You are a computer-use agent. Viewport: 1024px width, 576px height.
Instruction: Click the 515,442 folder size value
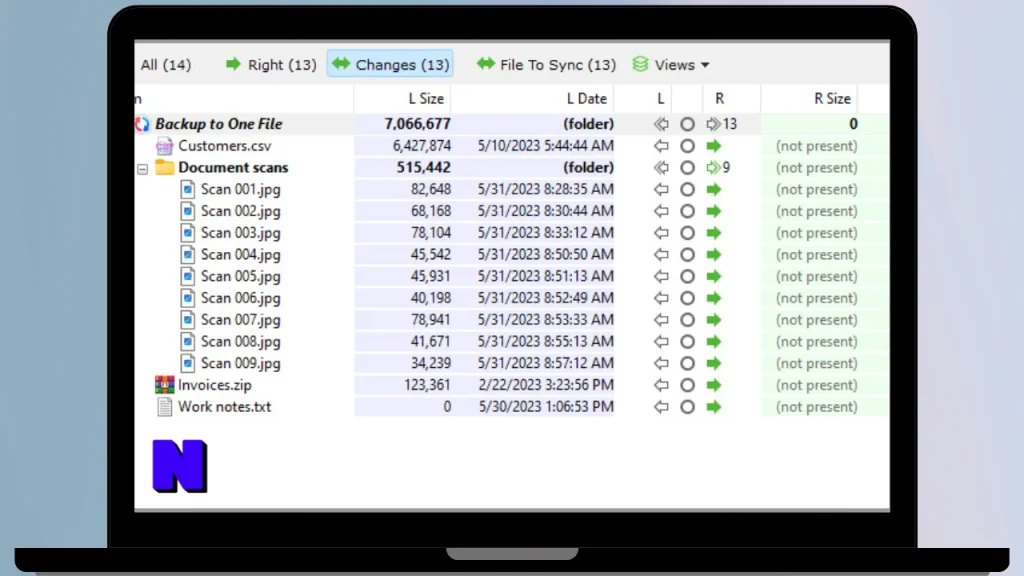[423, 168]
